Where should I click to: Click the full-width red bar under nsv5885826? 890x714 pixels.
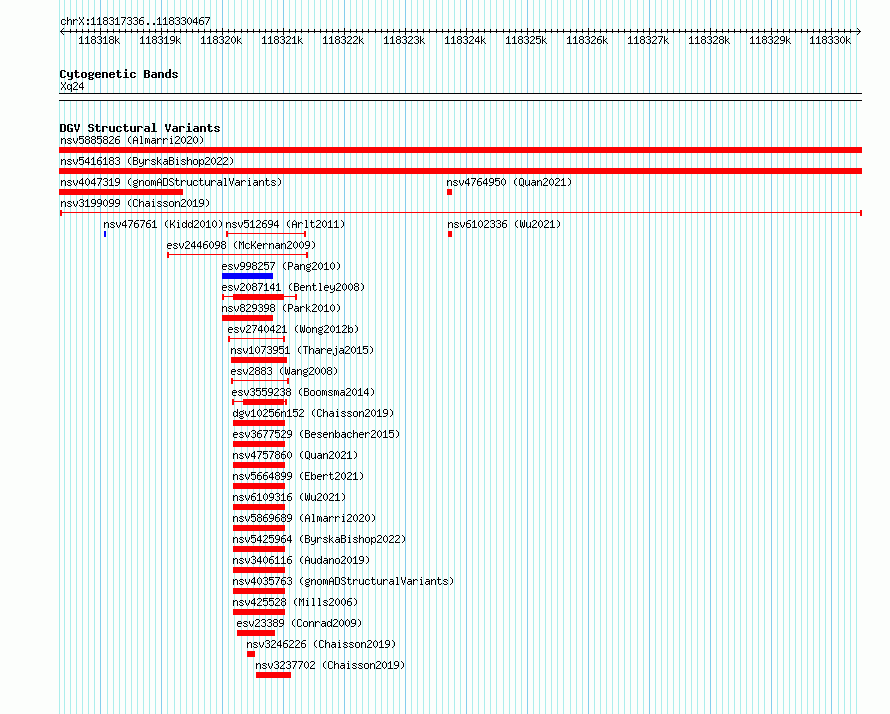pos(460,150)
